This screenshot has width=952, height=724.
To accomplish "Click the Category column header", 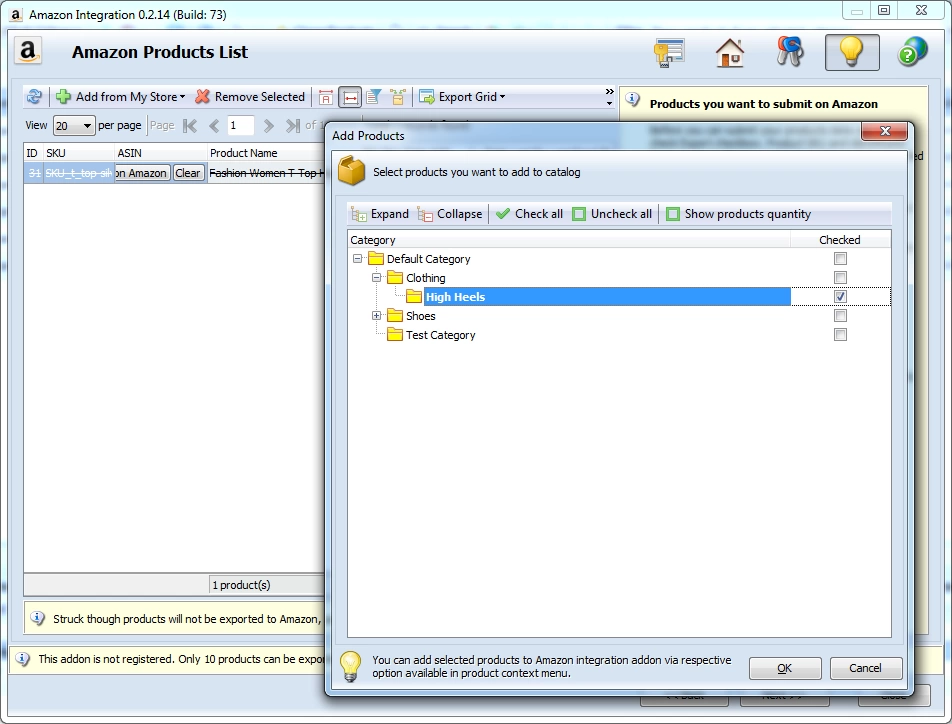I will (x=569, y=240).
